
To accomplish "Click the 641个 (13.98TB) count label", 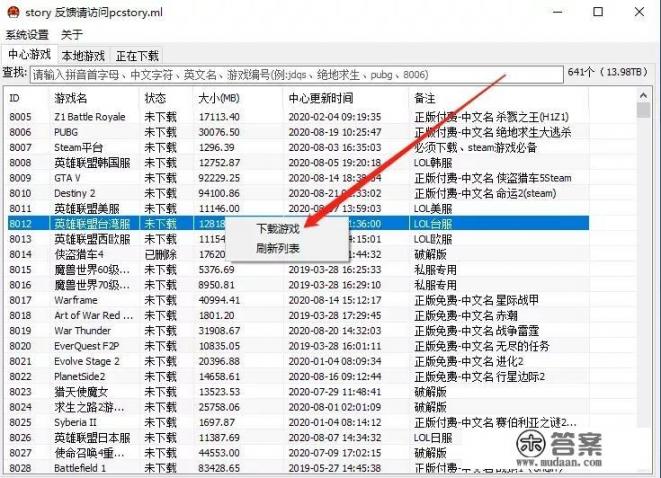I will pyautogui.click(x=607, y=72).
